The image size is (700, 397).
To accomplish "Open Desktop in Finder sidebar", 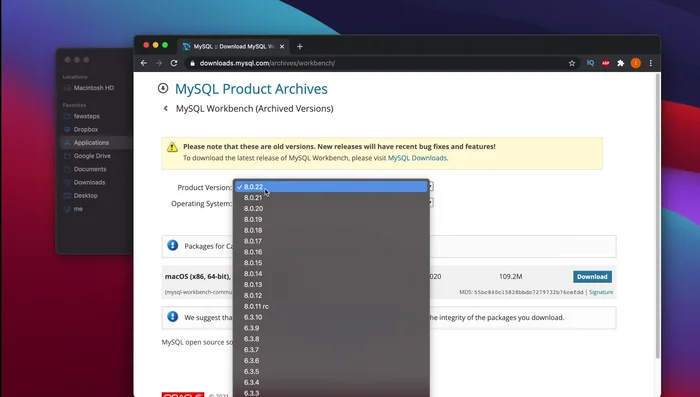I will click(85, 196).
